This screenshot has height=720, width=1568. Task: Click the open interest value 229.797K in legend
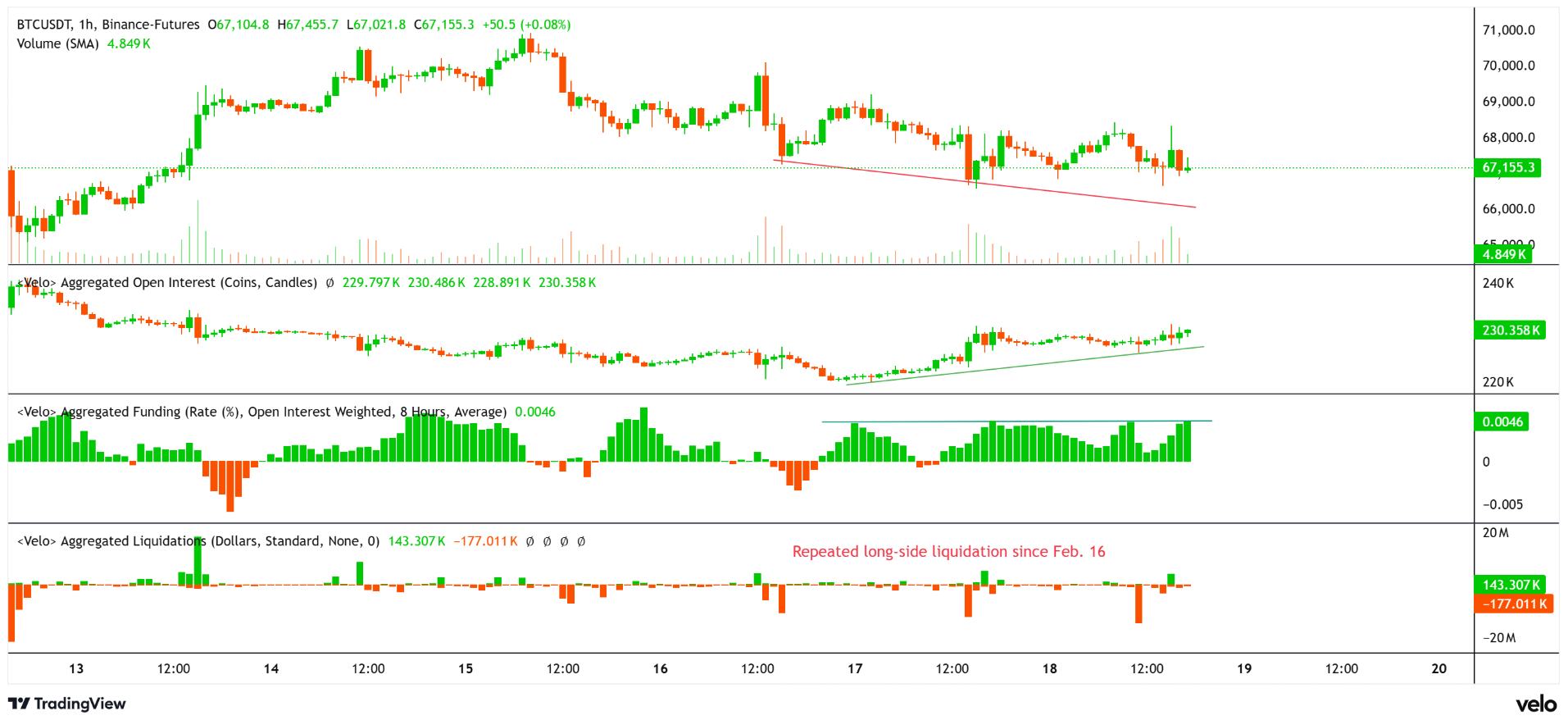click(370, 282)
